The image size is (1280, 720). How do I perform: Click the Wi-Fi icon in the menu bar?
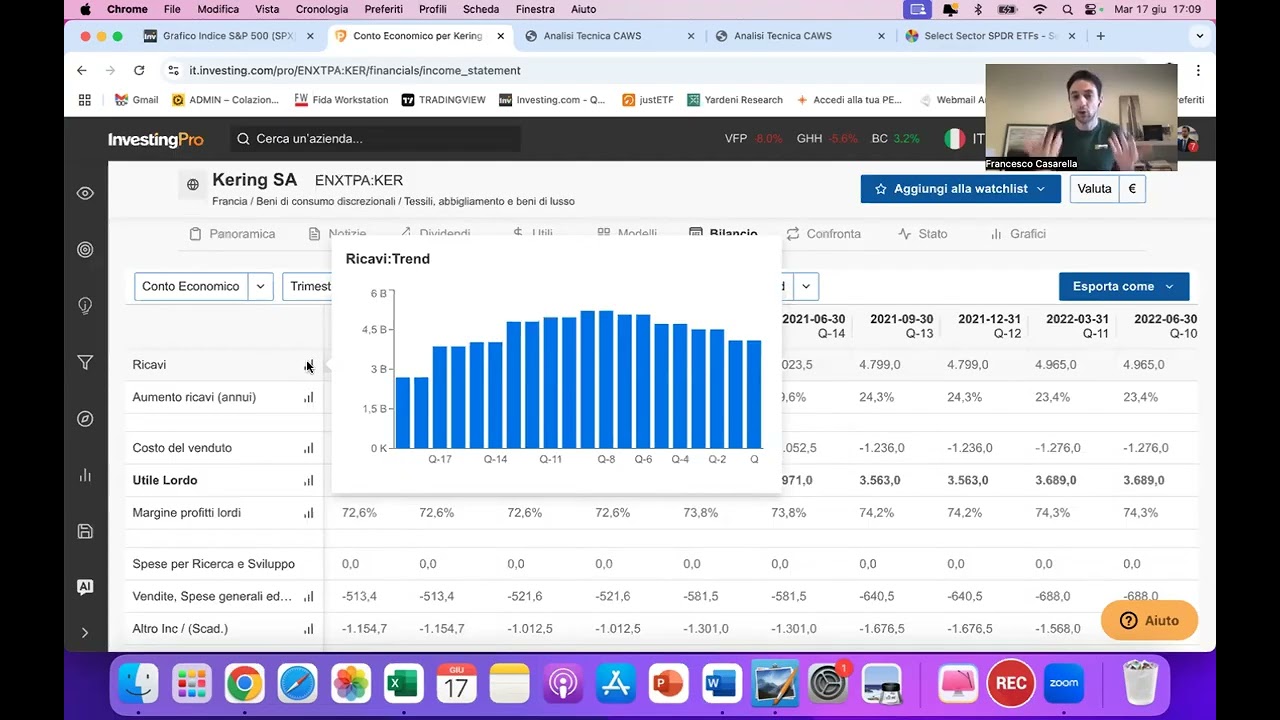tap(1040, 9)
